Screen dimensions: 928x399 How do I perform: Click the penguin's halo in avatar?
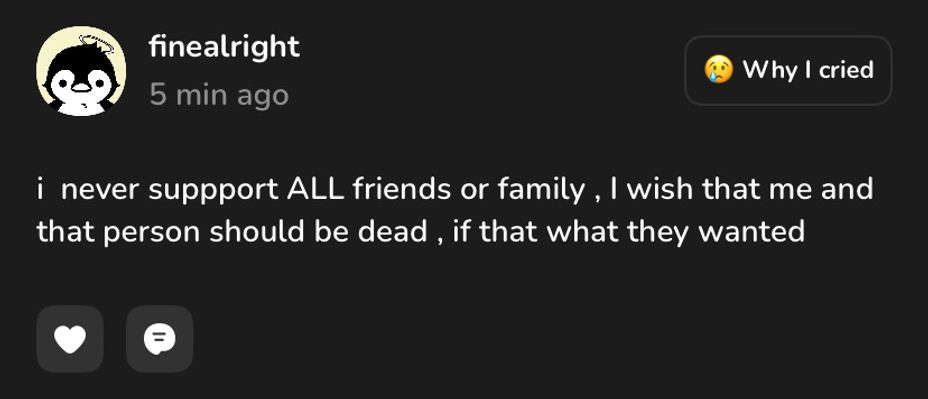tap(95, 43)
